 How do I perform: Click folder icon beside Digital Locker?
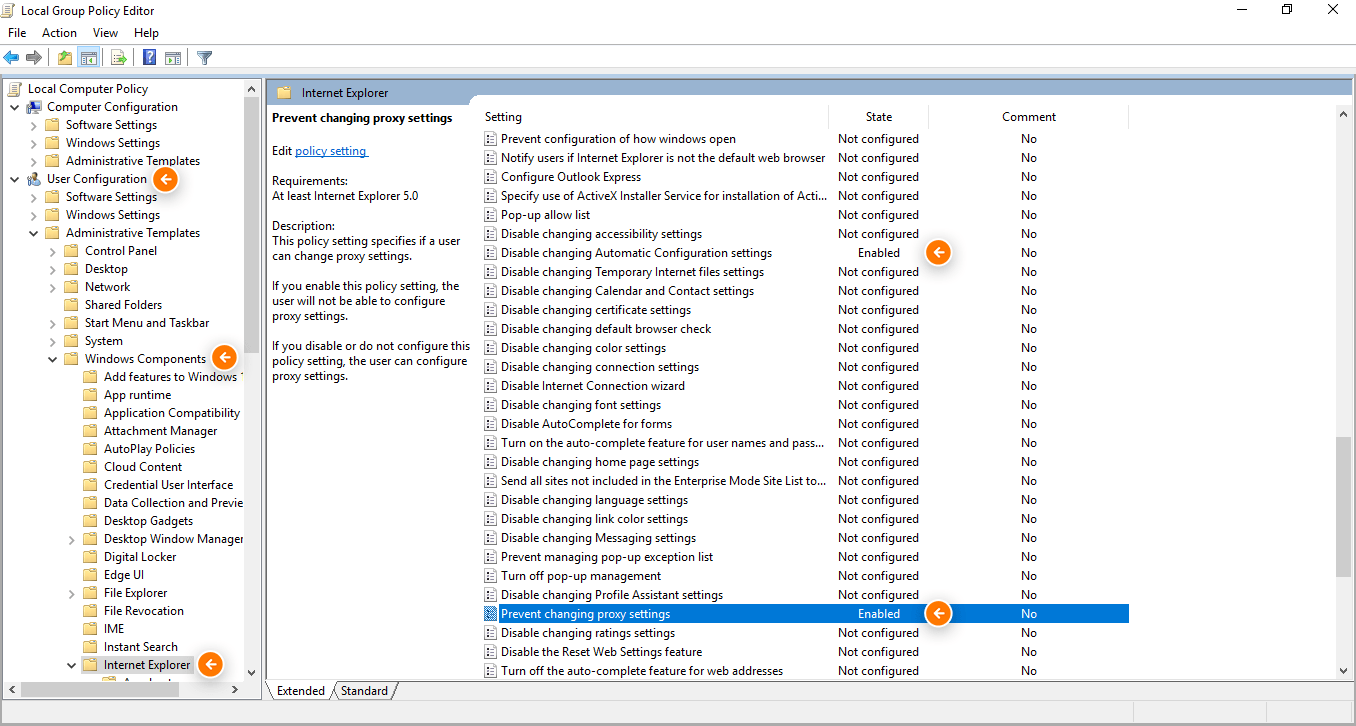(90, 557)
